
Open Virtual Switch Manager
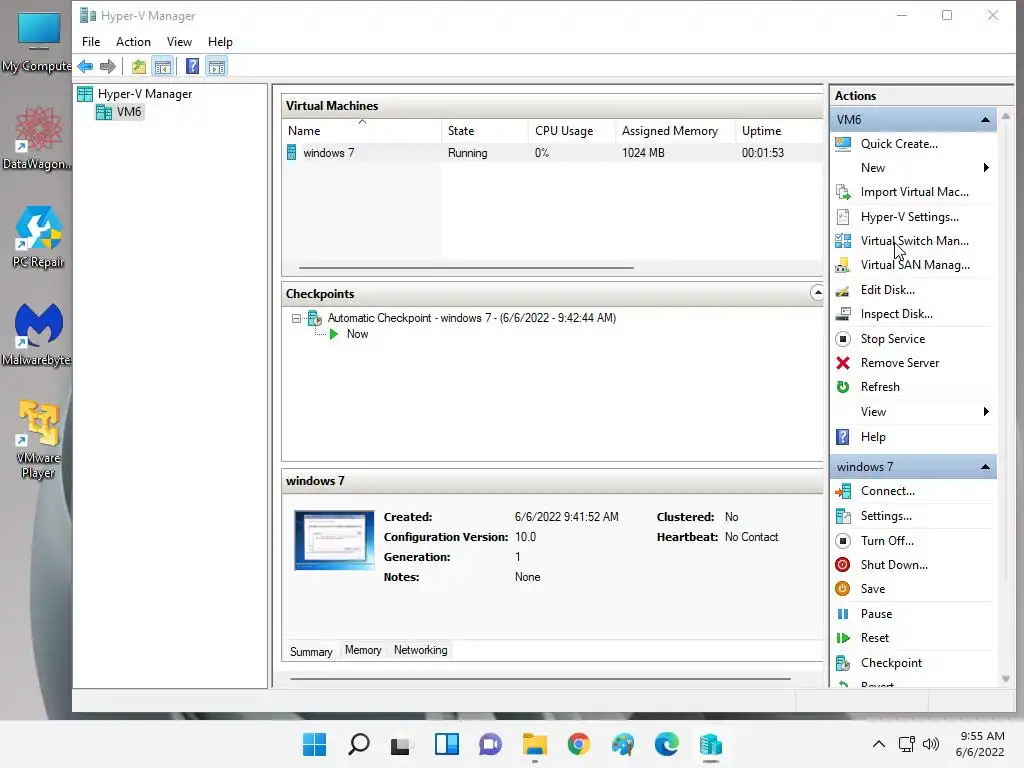pyautogui.click(x=914, y=241)
